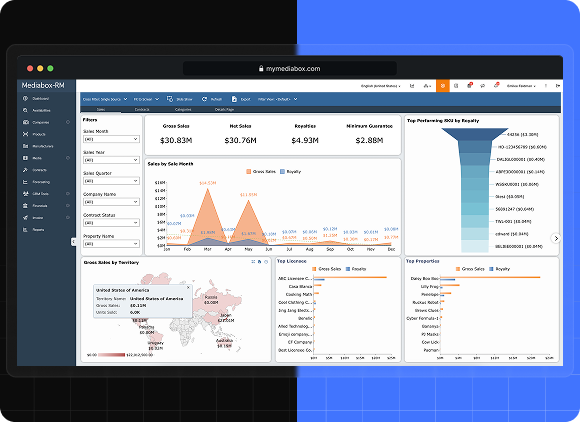Click the Refresh icon in toolbar

pyautogui.click(x=204, y=99)
